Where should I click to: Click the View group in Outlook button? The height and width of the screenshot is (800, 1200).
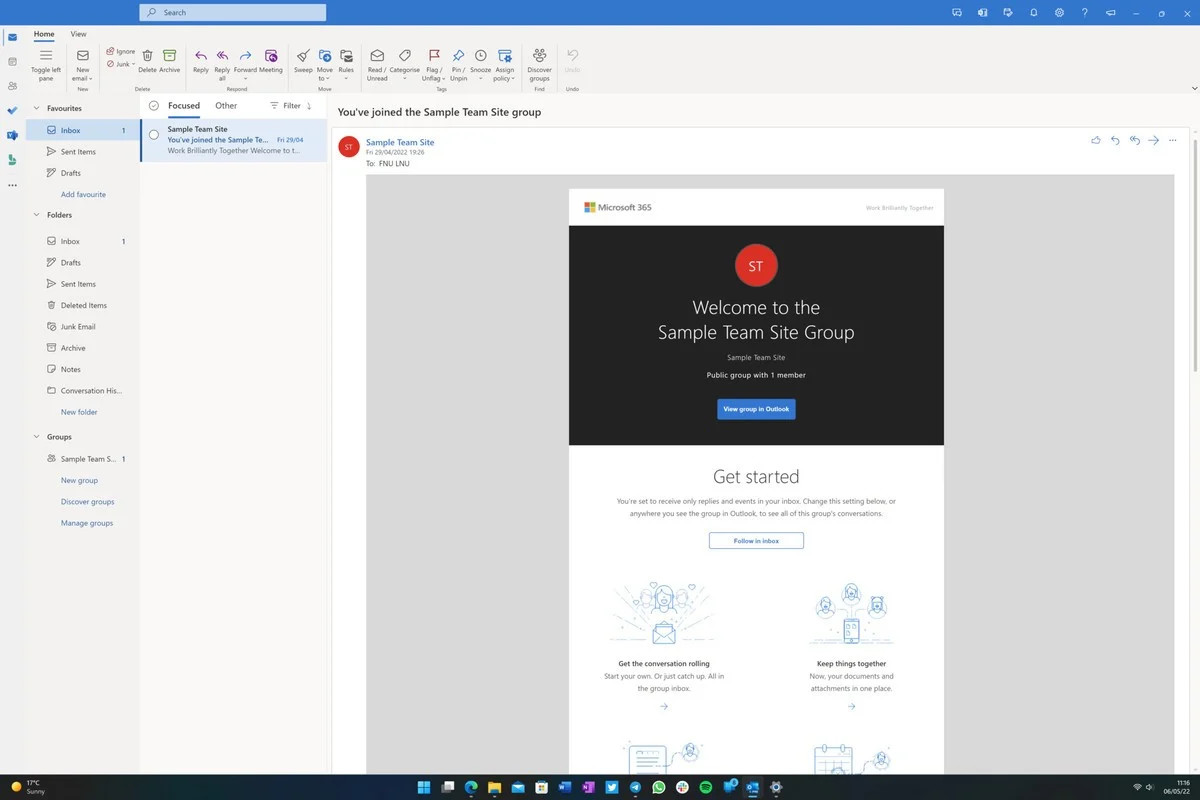(756, 409)
